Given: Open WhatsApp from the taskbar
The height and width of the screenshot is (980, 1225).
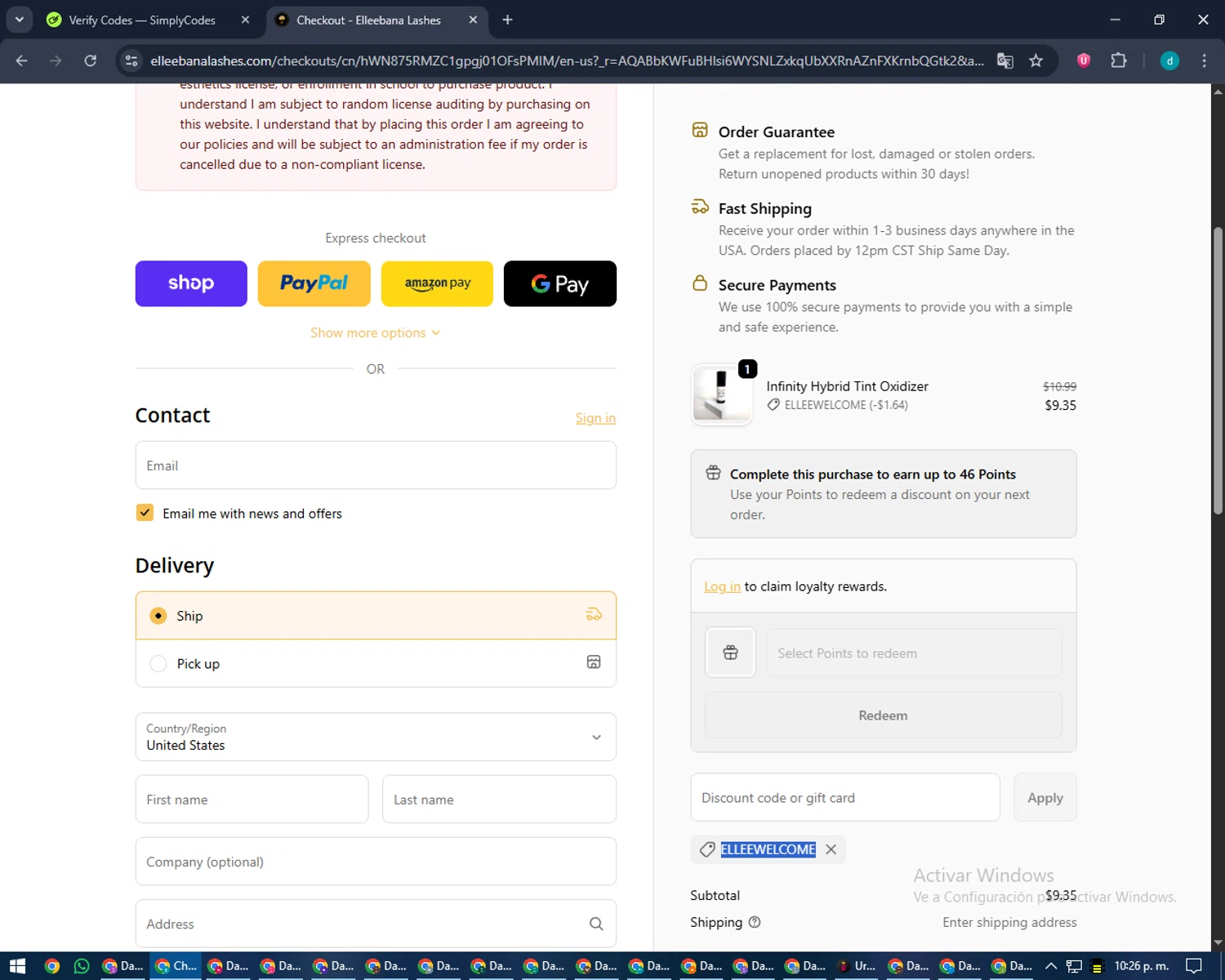Looking at the screenshot, I should pyautogui.click(x=81, y=966).
